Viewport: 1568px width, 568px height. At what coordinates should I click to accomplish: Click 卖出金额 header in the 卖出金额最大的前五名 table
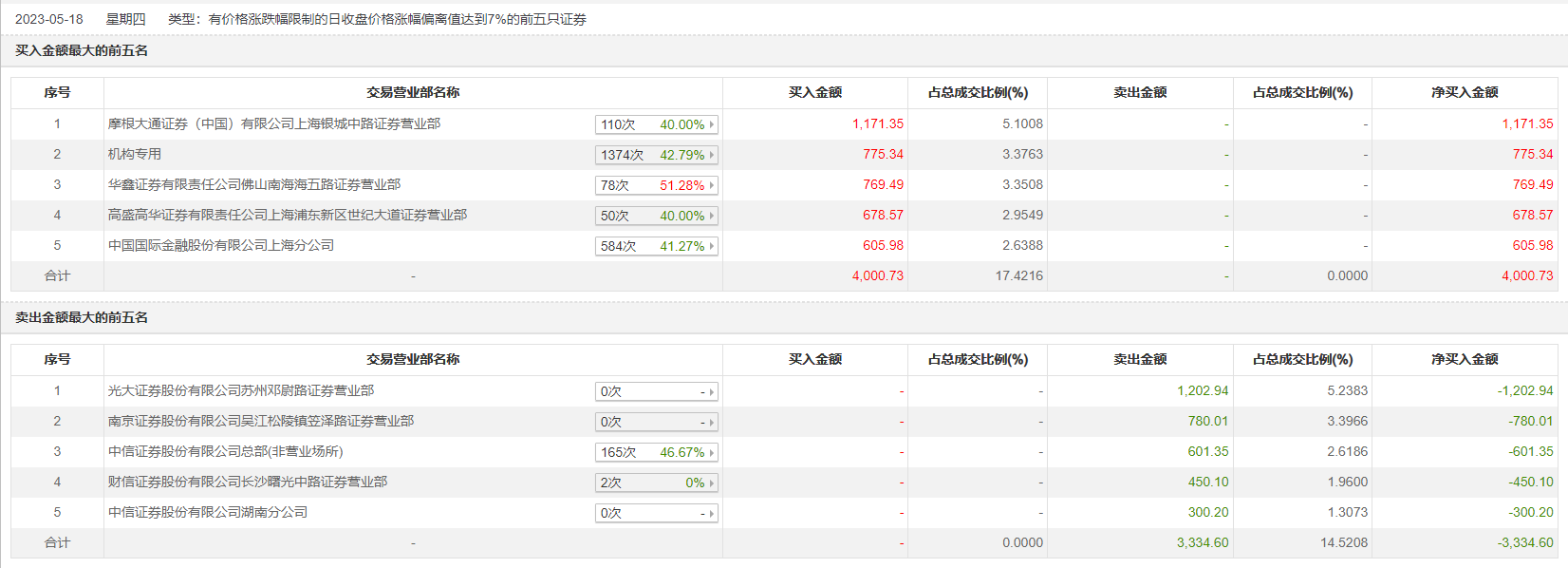pos(1140,359)
